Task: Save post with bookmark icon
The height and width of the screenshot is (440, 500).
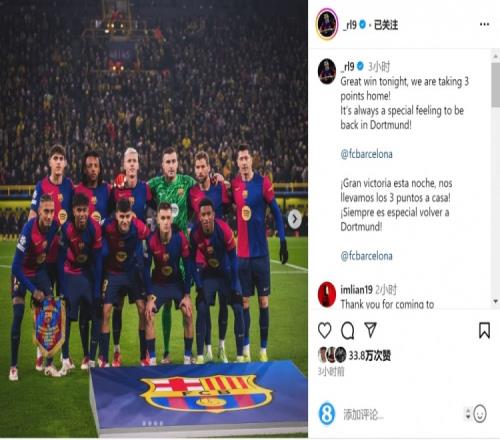Action: point(484,330)
